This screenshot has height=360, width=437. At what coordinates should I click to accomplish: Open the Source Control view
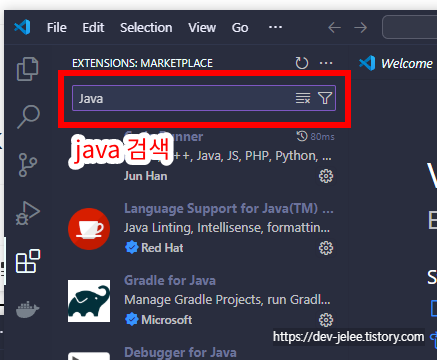[x=28, y=165]
